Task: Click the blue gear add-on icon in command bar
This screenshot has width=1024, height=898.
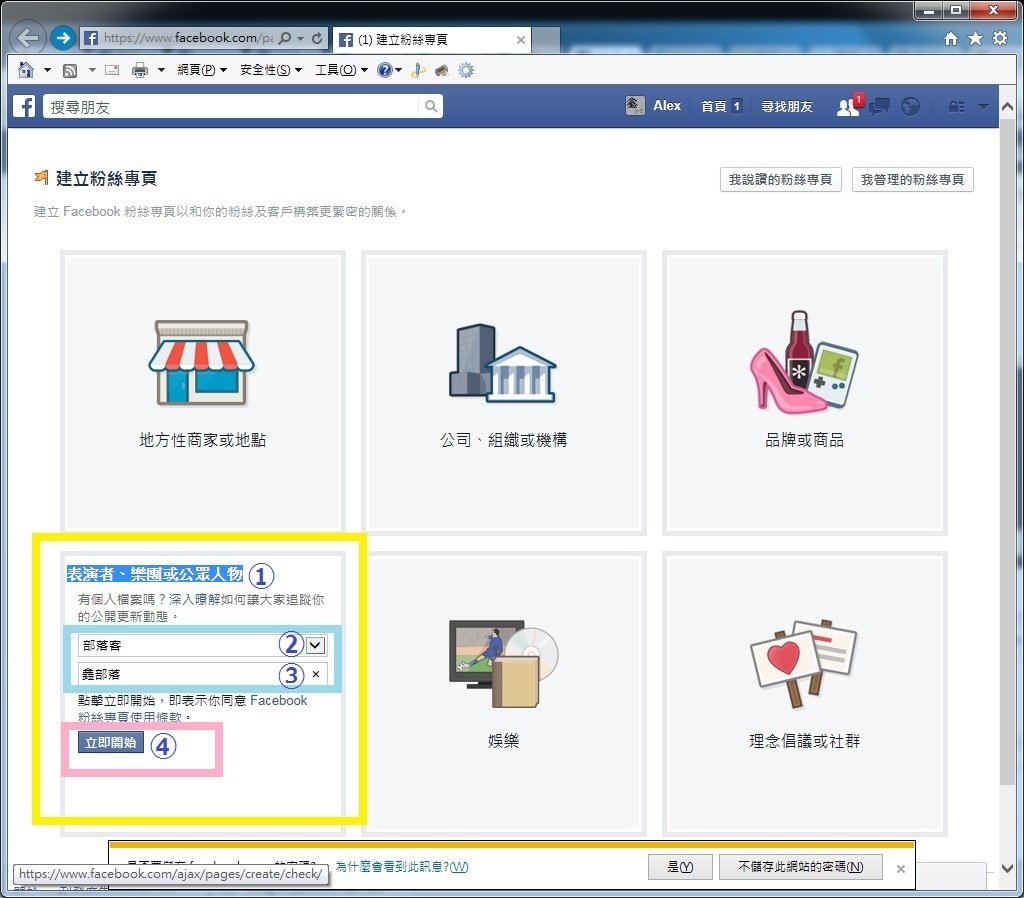Action: pyautogui.click(x=466, y=70)
